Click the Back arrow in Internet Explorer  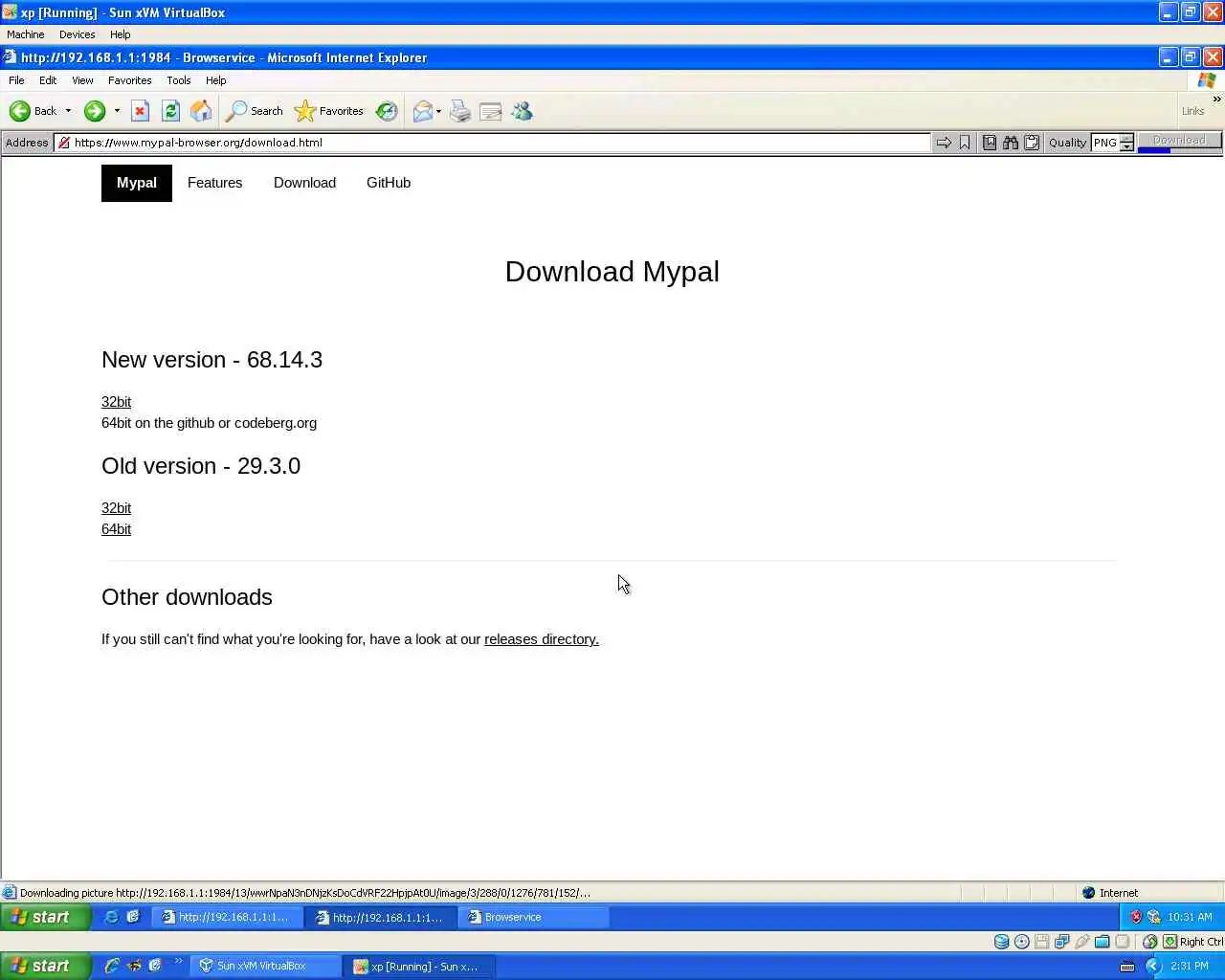pos(33,111)
